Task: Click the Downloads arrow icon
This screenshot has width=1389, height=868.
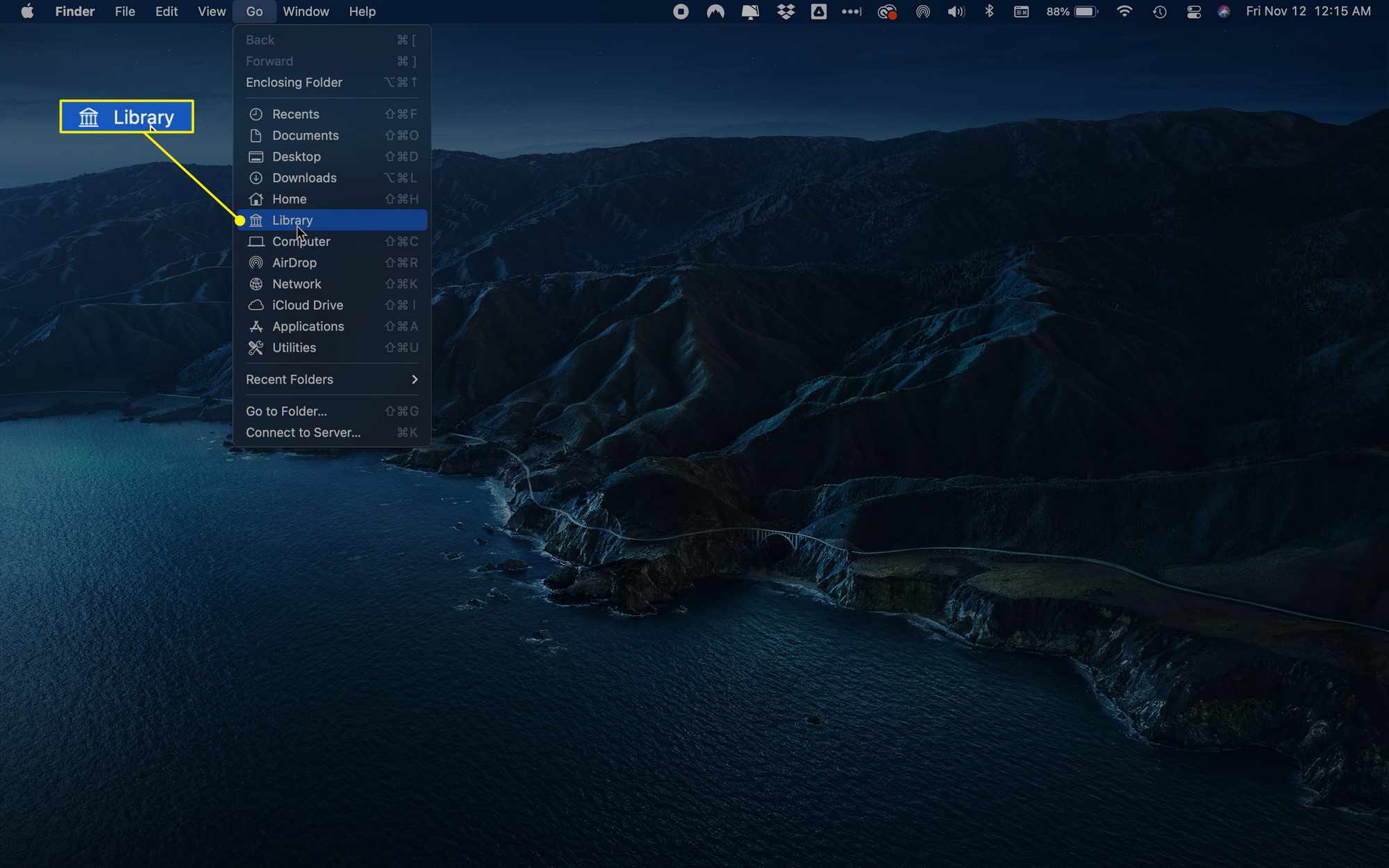Action: pyautogui.click(x=256, y=178)
